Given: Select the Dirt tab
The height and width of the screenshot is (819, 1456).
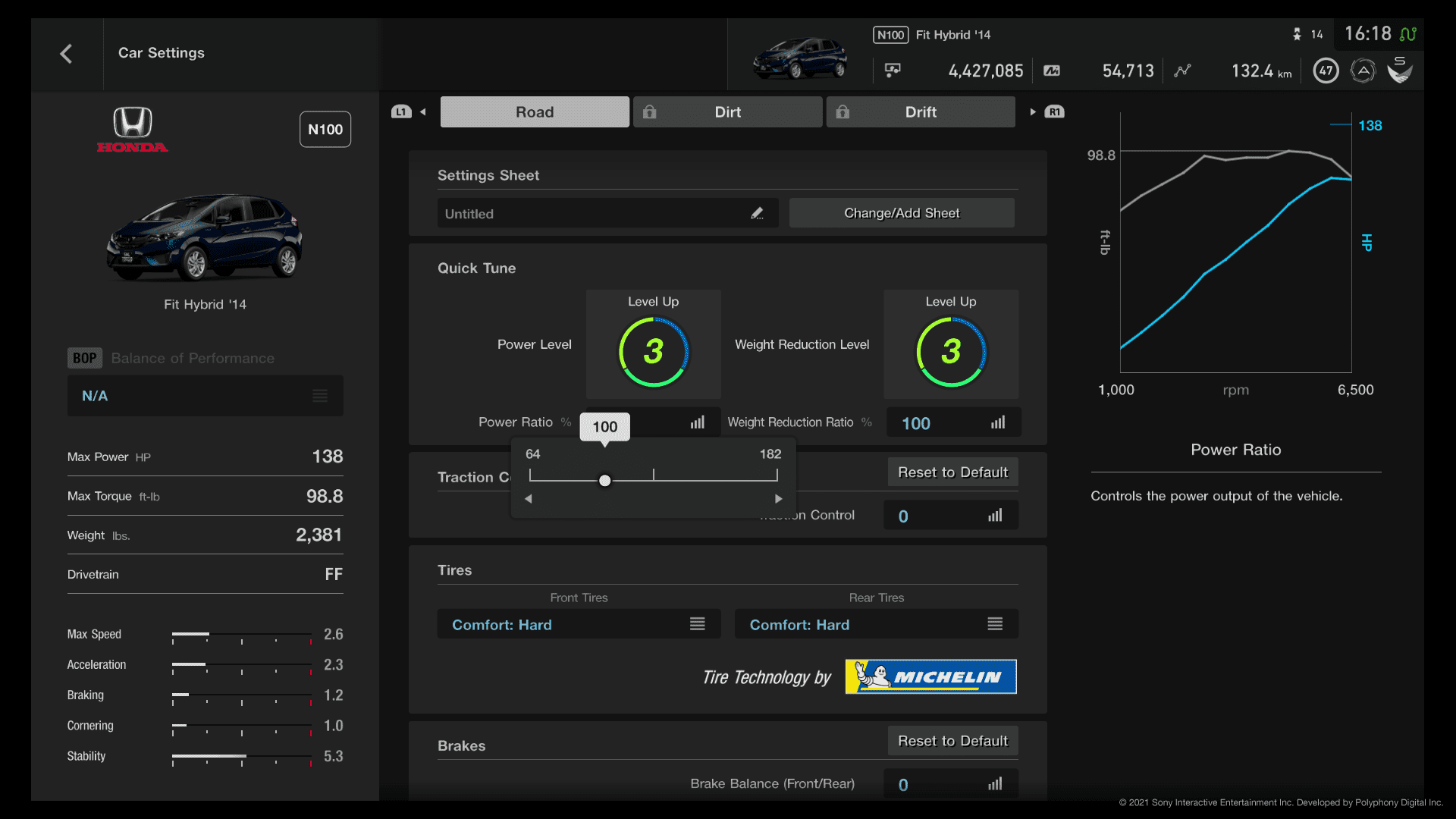Looking at the screenshot, I should [x=727, y=112].
